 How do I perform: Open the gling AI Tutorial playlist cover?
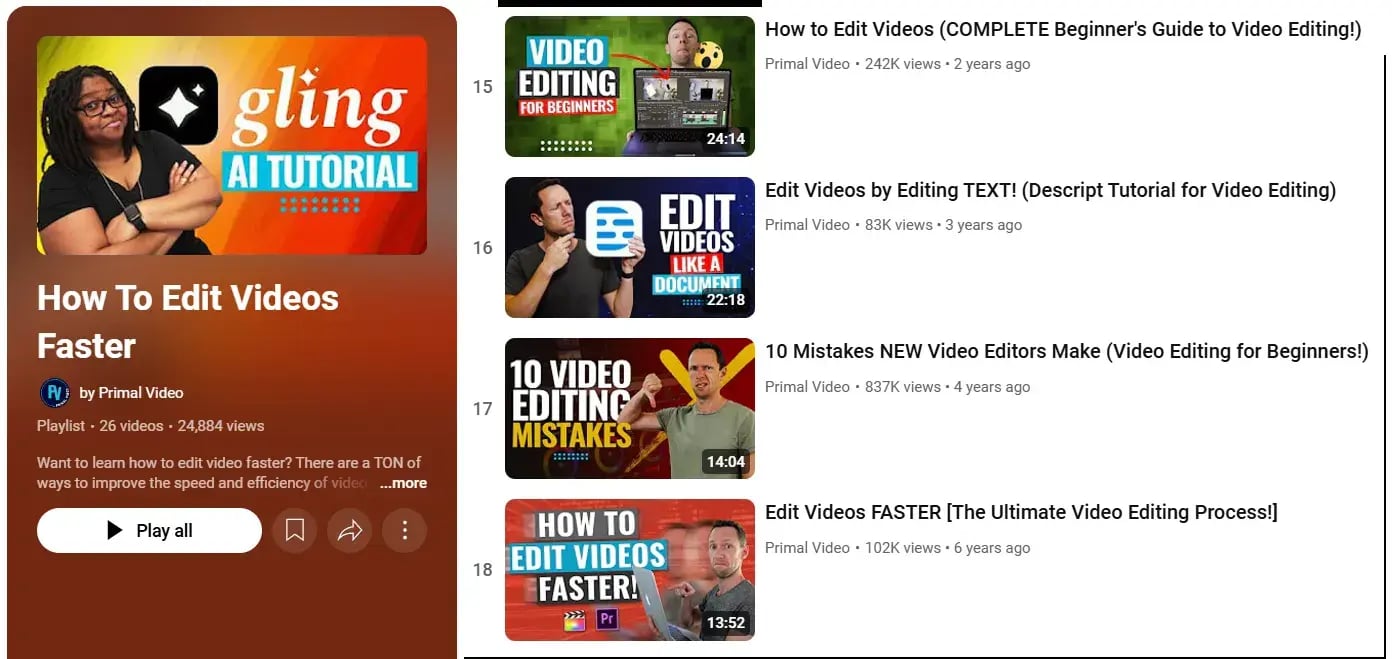coord(232,146)
